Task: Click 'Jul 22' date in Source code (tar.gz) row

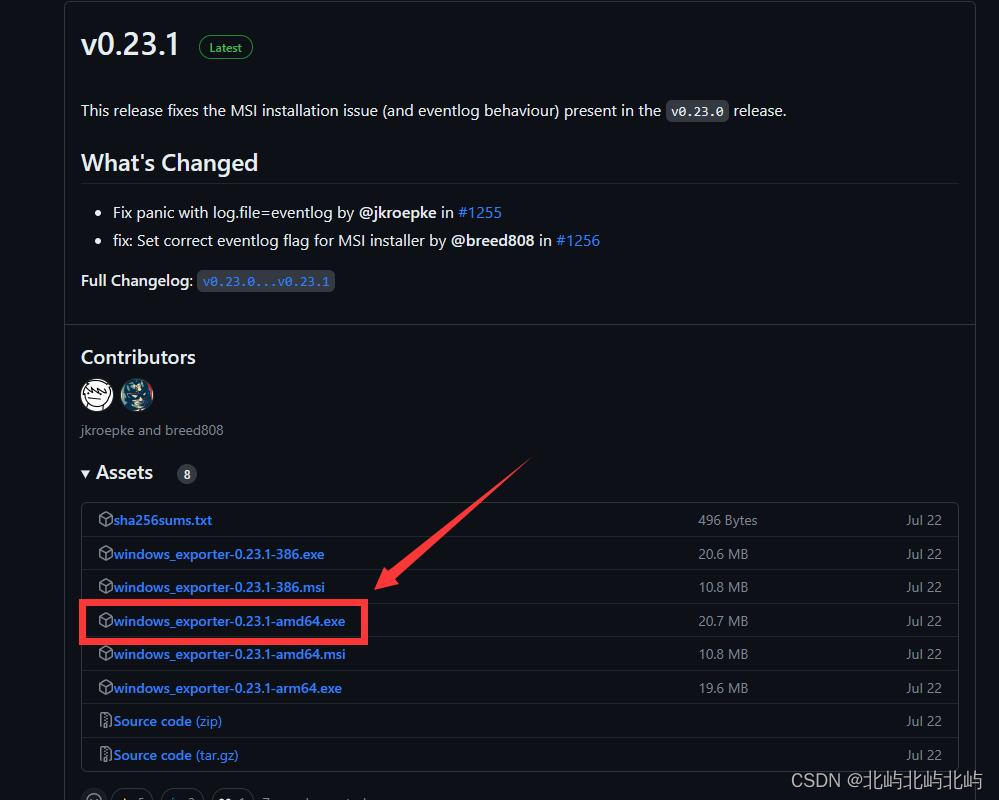Action: (924, 755)
